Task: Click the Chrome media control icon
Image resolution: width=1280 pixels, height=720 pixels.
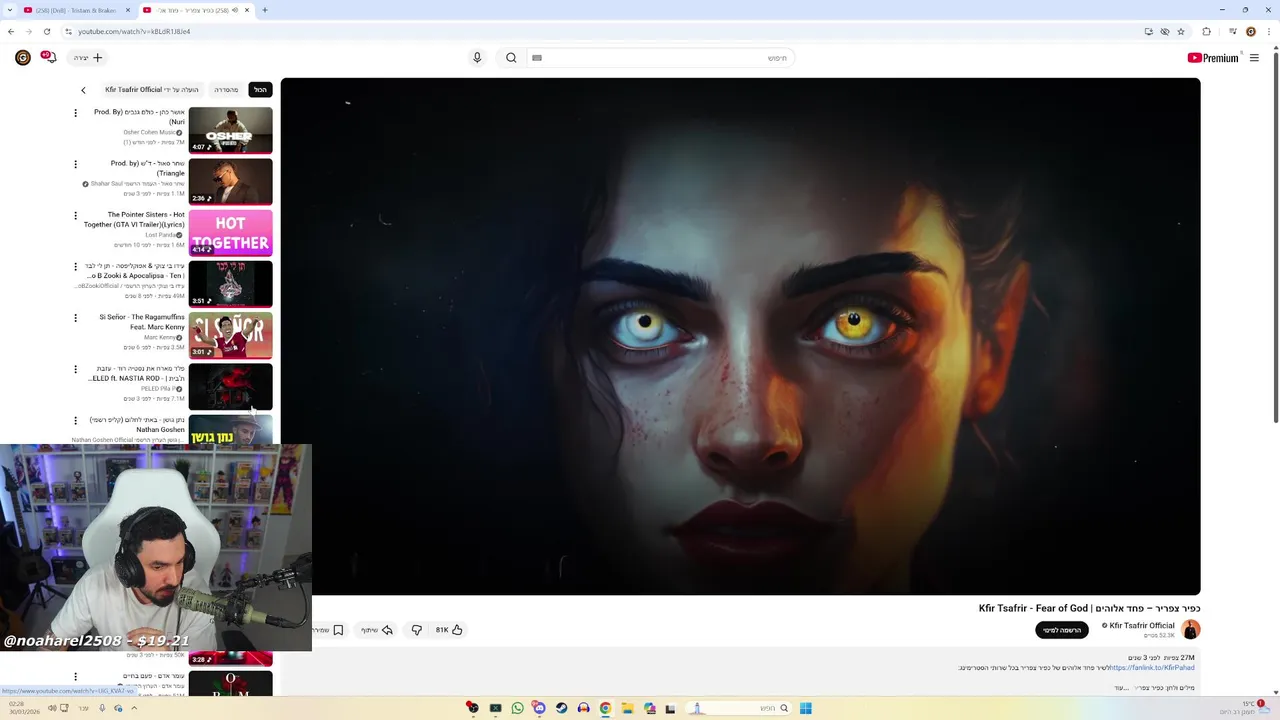Action: (x=1232, y=31)
